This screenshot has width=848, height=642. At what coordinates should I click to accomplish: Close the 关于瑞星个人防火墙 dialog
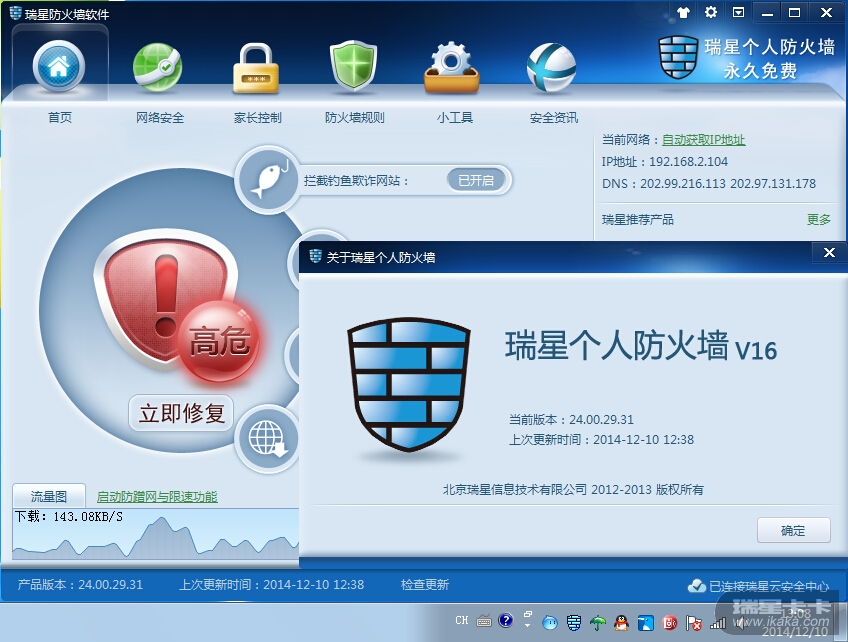[829, 253]
